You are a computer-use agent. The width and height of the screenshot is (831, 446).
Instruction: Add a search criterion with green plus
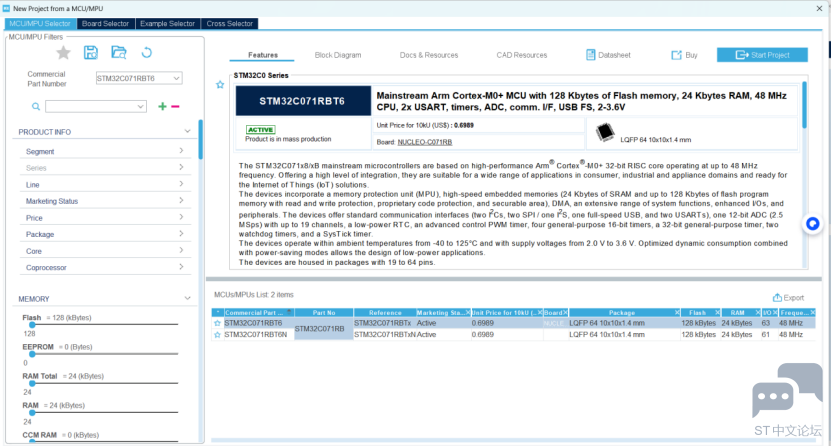(x=162, y=106)
